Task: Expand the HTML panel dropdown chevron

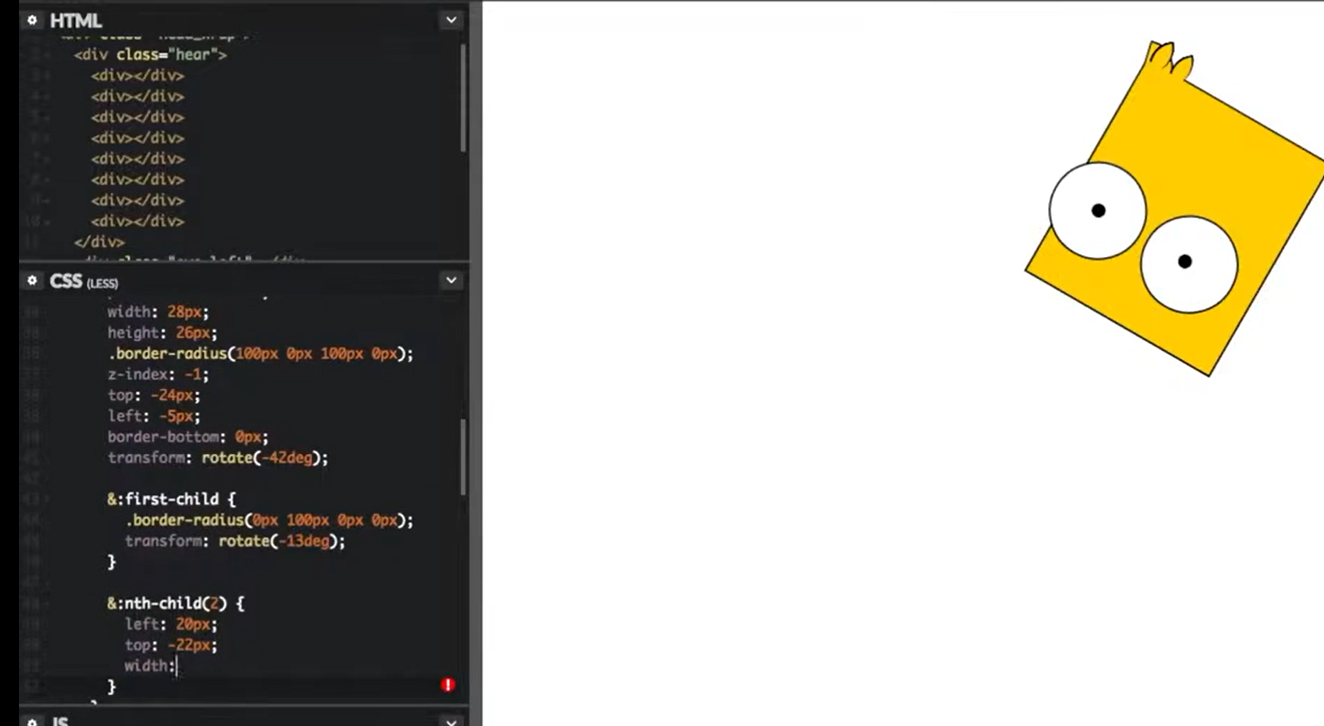Action: point(451,20)
